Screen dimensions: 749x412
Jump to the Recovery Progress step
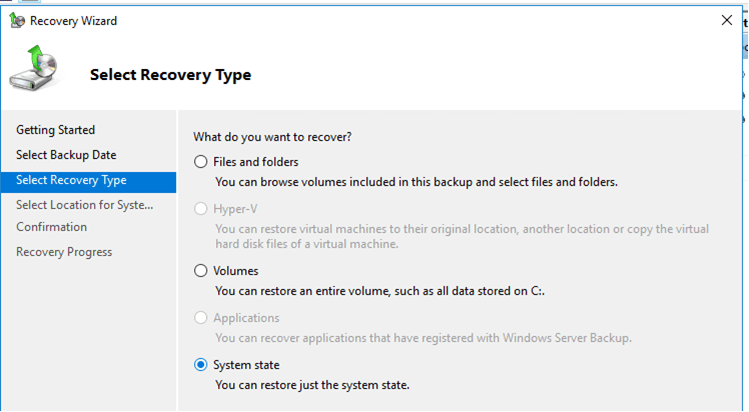[64, 252]
